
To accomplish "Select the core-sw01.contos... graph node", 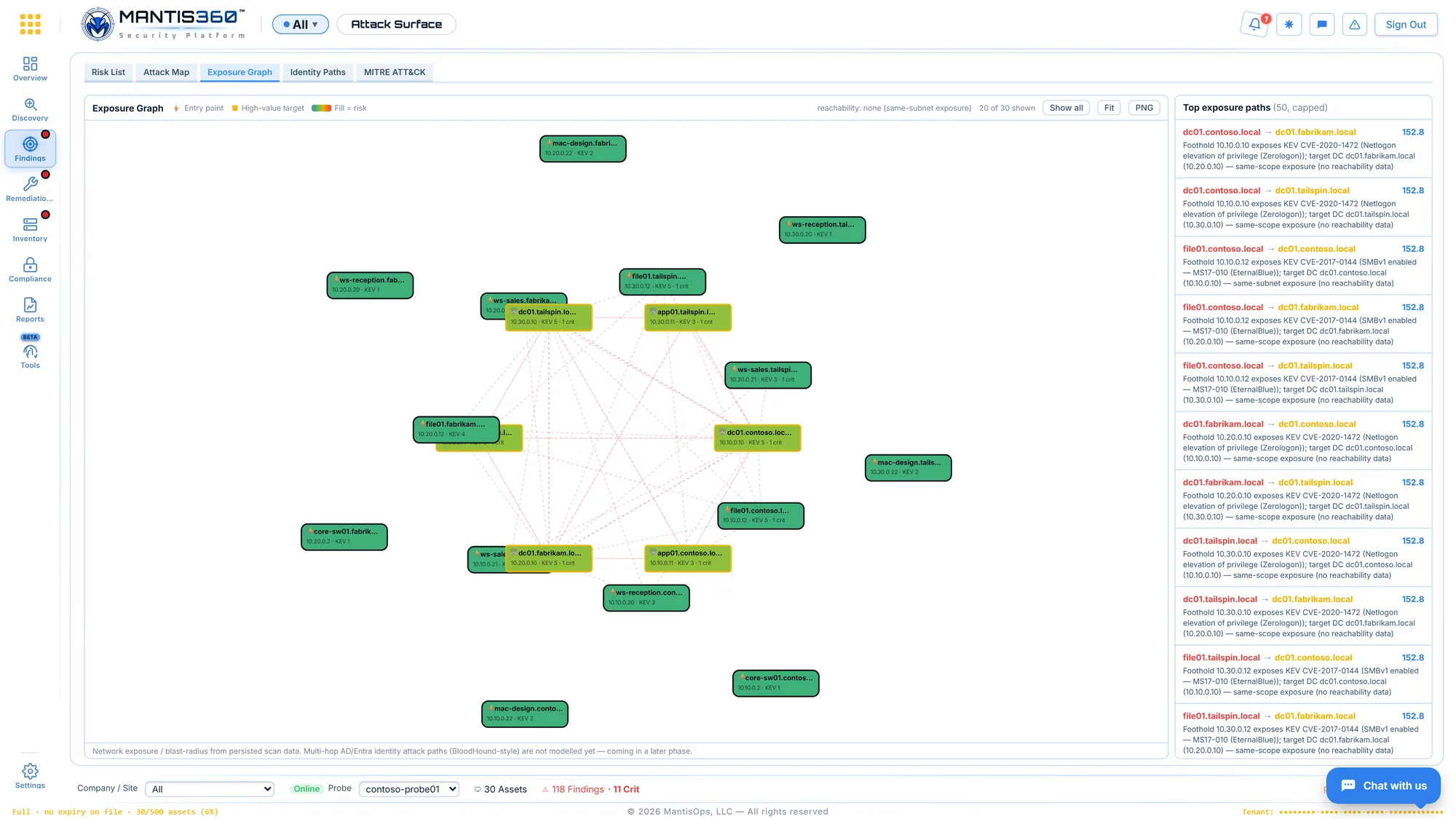I will point(775,683).
